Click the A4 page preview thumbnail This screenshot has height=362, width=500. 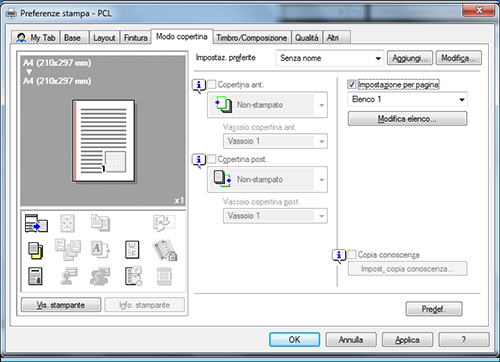coord(104,141)
